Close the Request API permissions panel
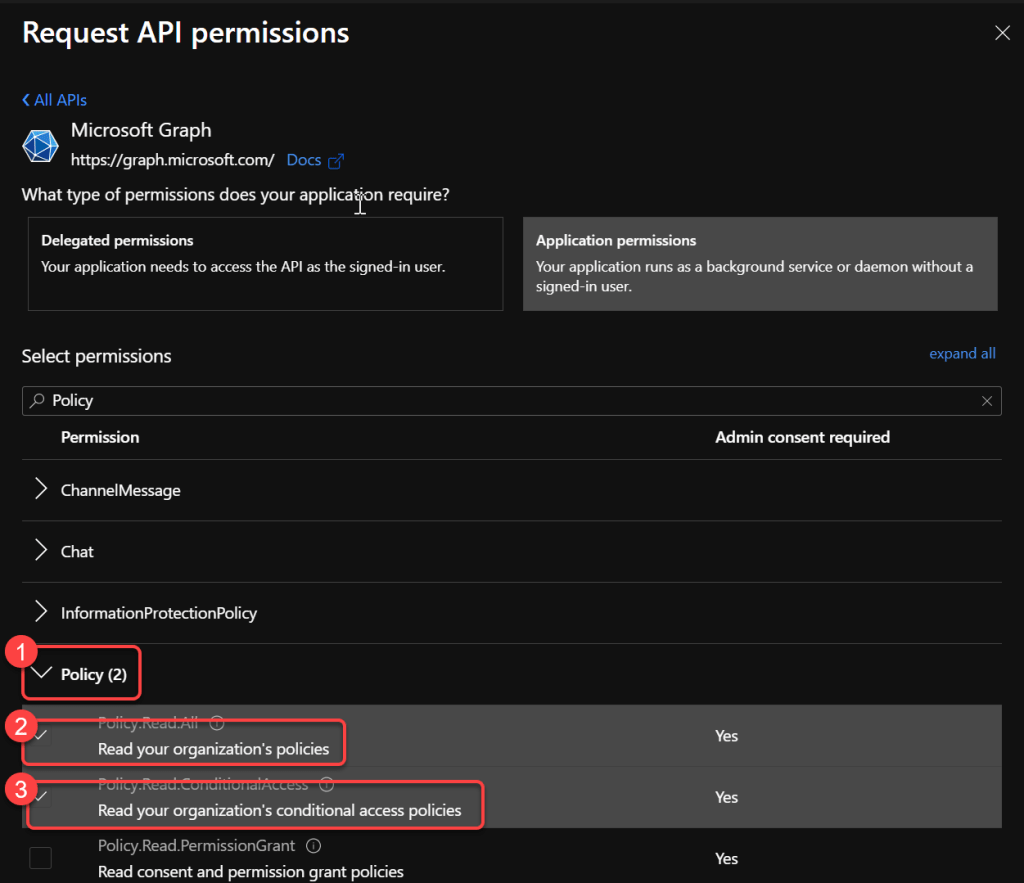This screenshot has height=883, width=1024. pyautogui.click(x=1002, y=33)
